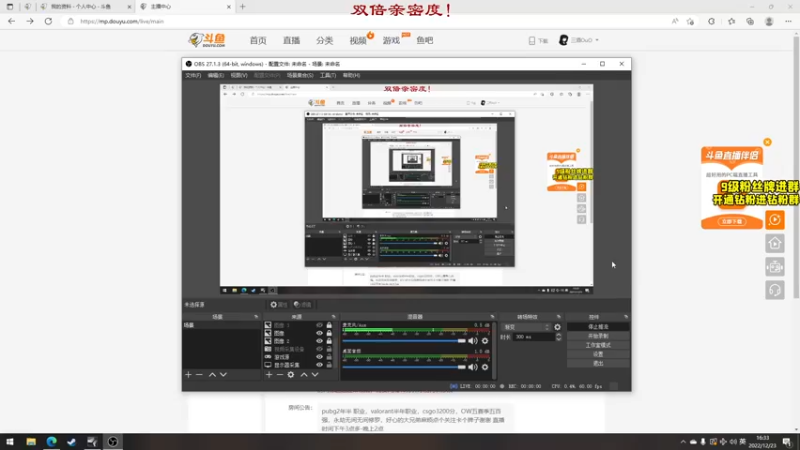
Task: Click the orange play icon on Douyu sidebar
Action: (x=774, y=220)
